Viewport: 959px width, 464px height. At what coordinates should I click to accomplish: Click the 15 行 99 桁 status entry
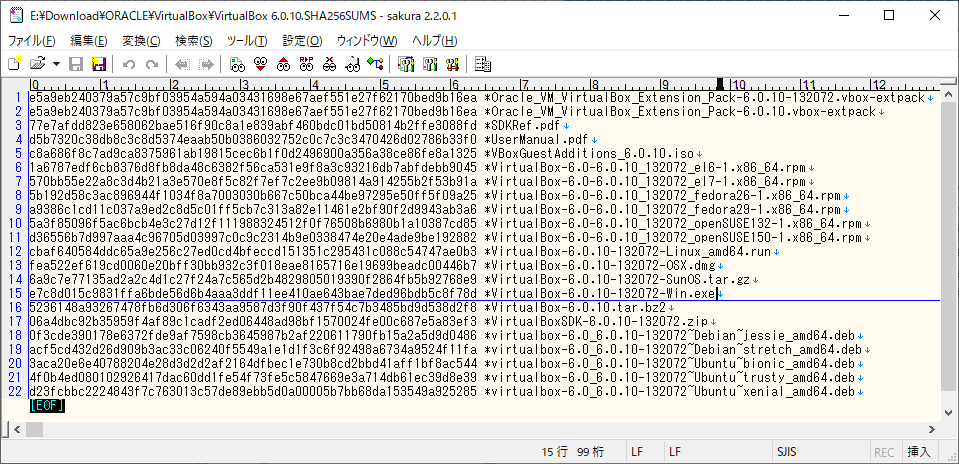click(x=572, y=452)
